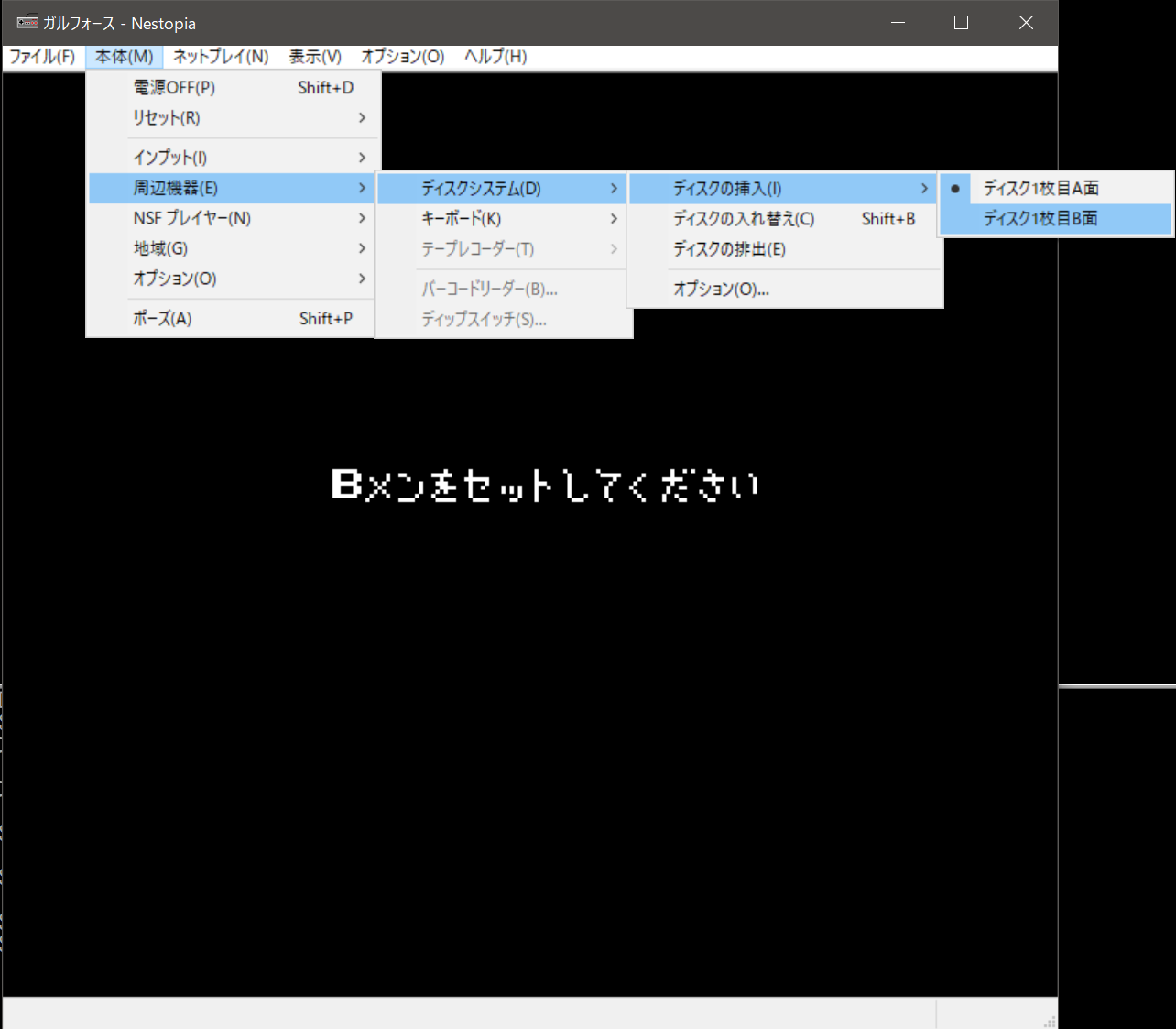Choose ディスクの入れ替え(C) to swap disk side
This screenshot has width=1176, height=1029.
tap(783, 219)
